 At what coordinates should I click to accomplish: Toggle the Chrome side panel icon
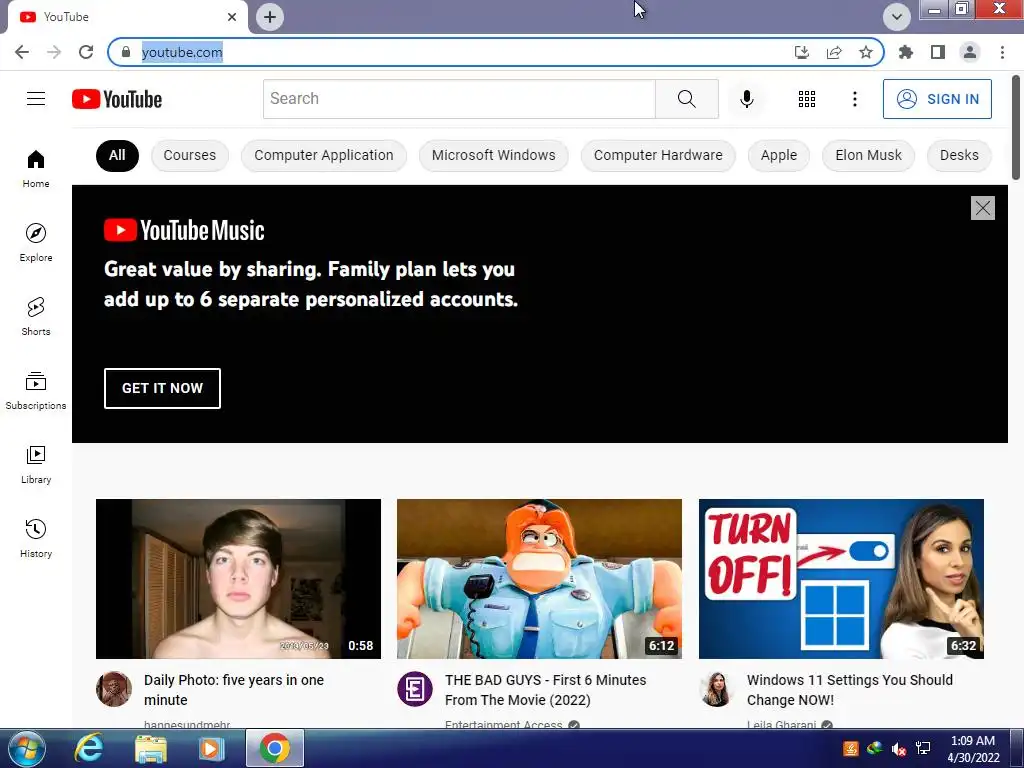(x=937, y=52)
